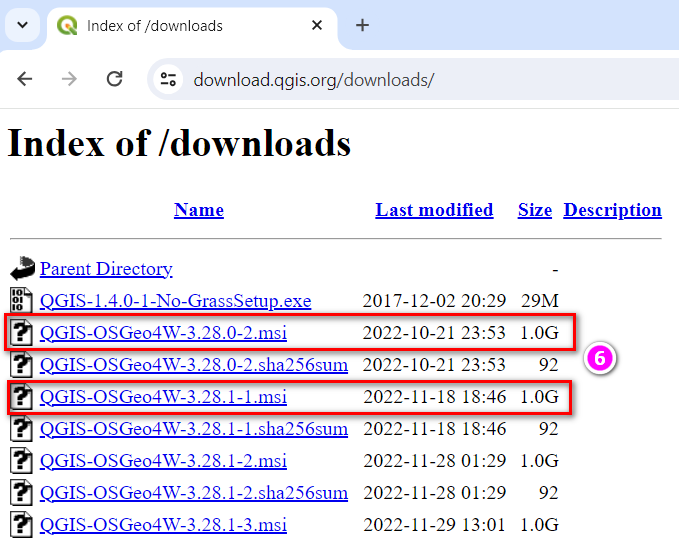Download QGIS-1.4.0-1-No-GrassSetup.exe

point(175,301)
